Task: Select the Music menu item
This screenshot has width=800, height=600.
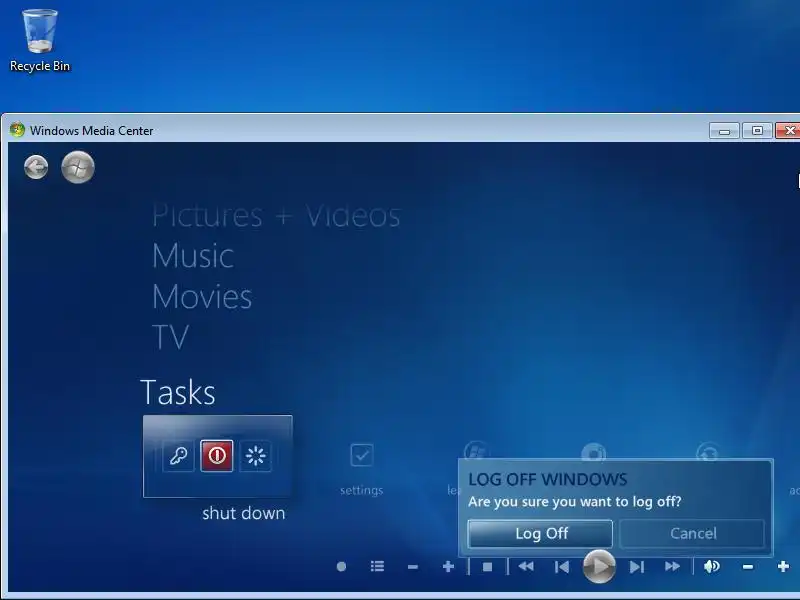Action: point(193,256)
